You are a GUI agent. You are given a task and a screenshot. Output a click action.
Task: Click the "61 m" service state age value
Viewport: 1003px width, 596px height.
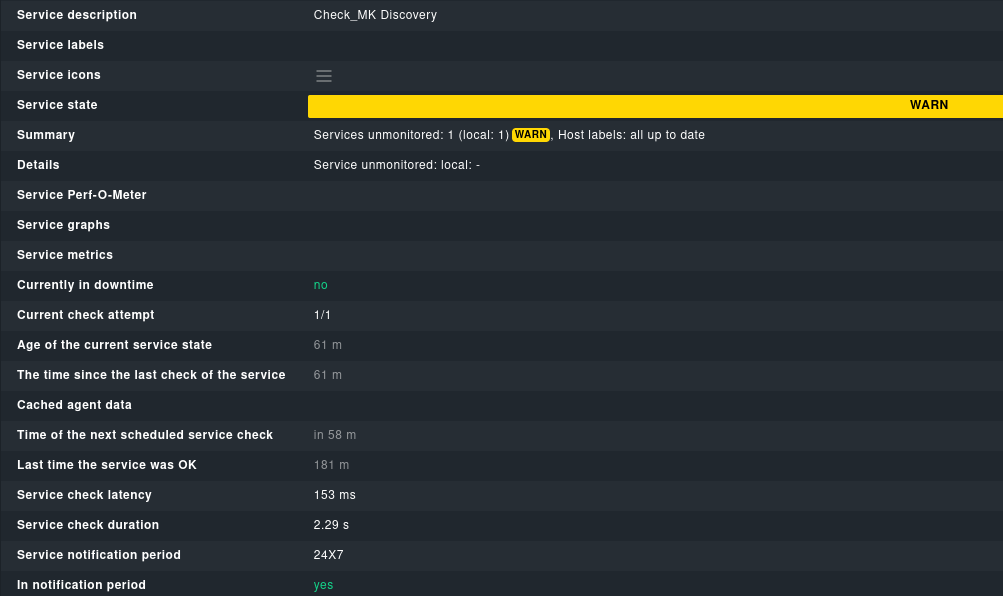327,345
